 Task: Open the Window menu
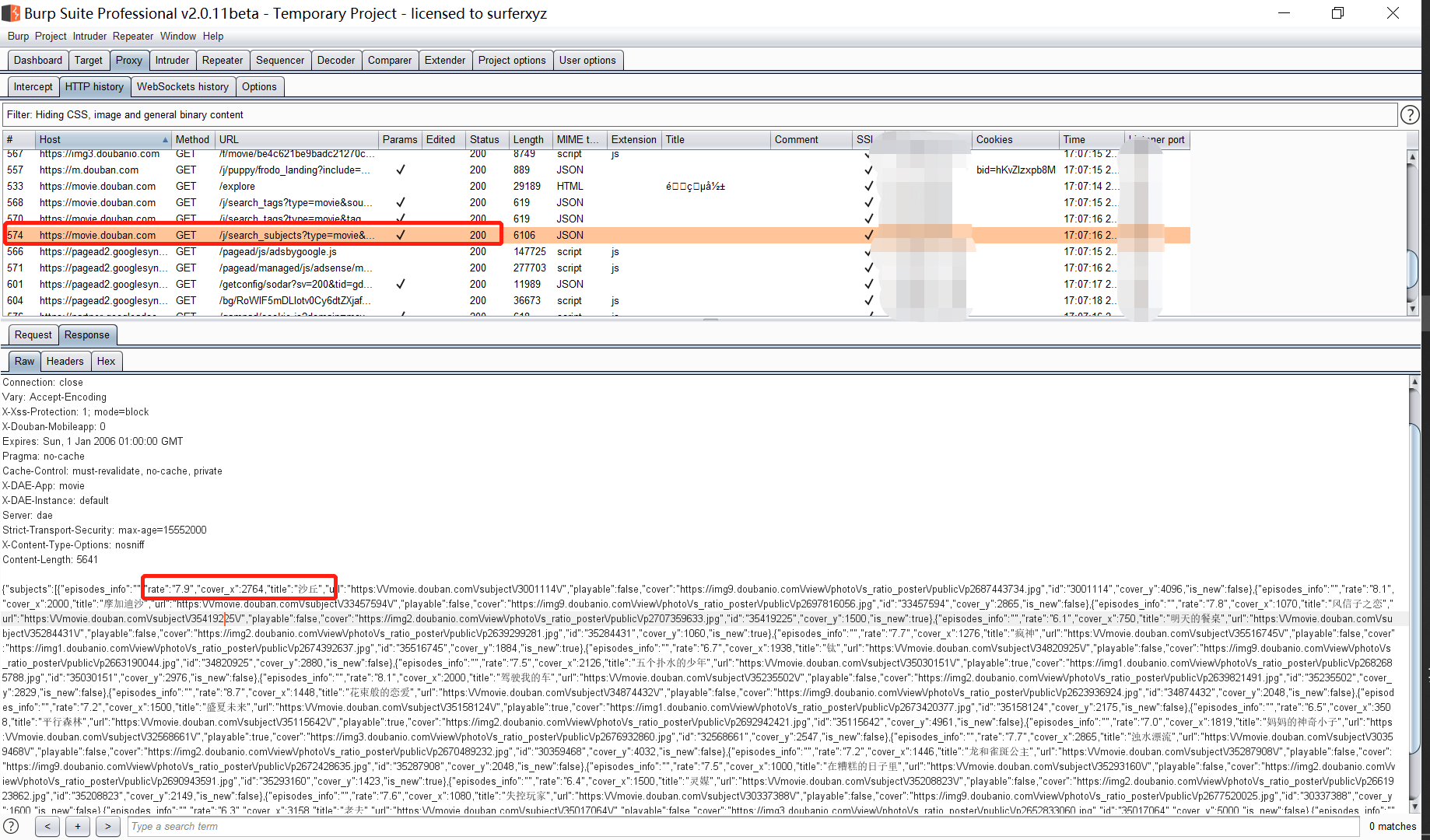pos(178,36)
